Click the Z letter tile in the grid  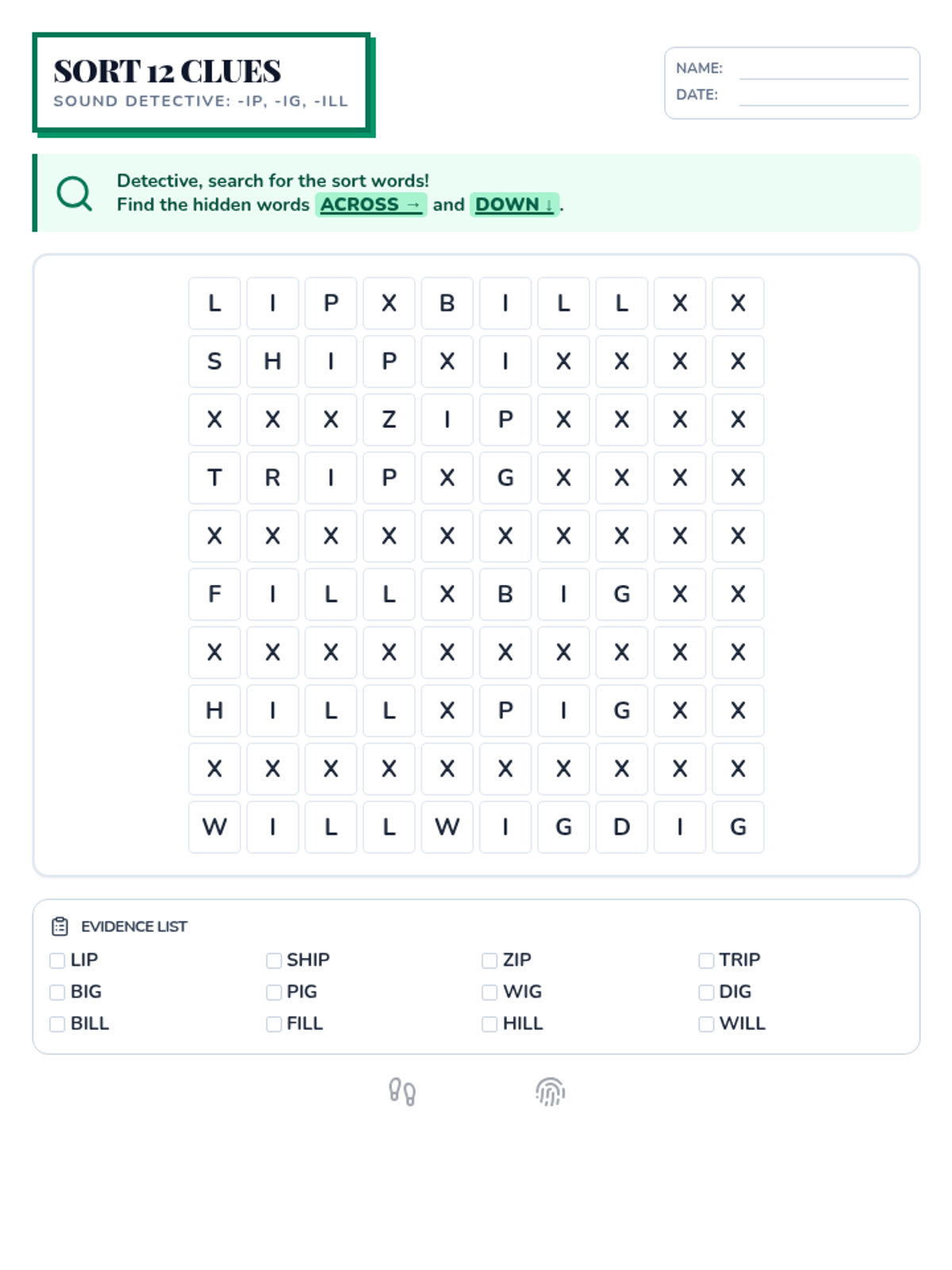coord(389,420)
